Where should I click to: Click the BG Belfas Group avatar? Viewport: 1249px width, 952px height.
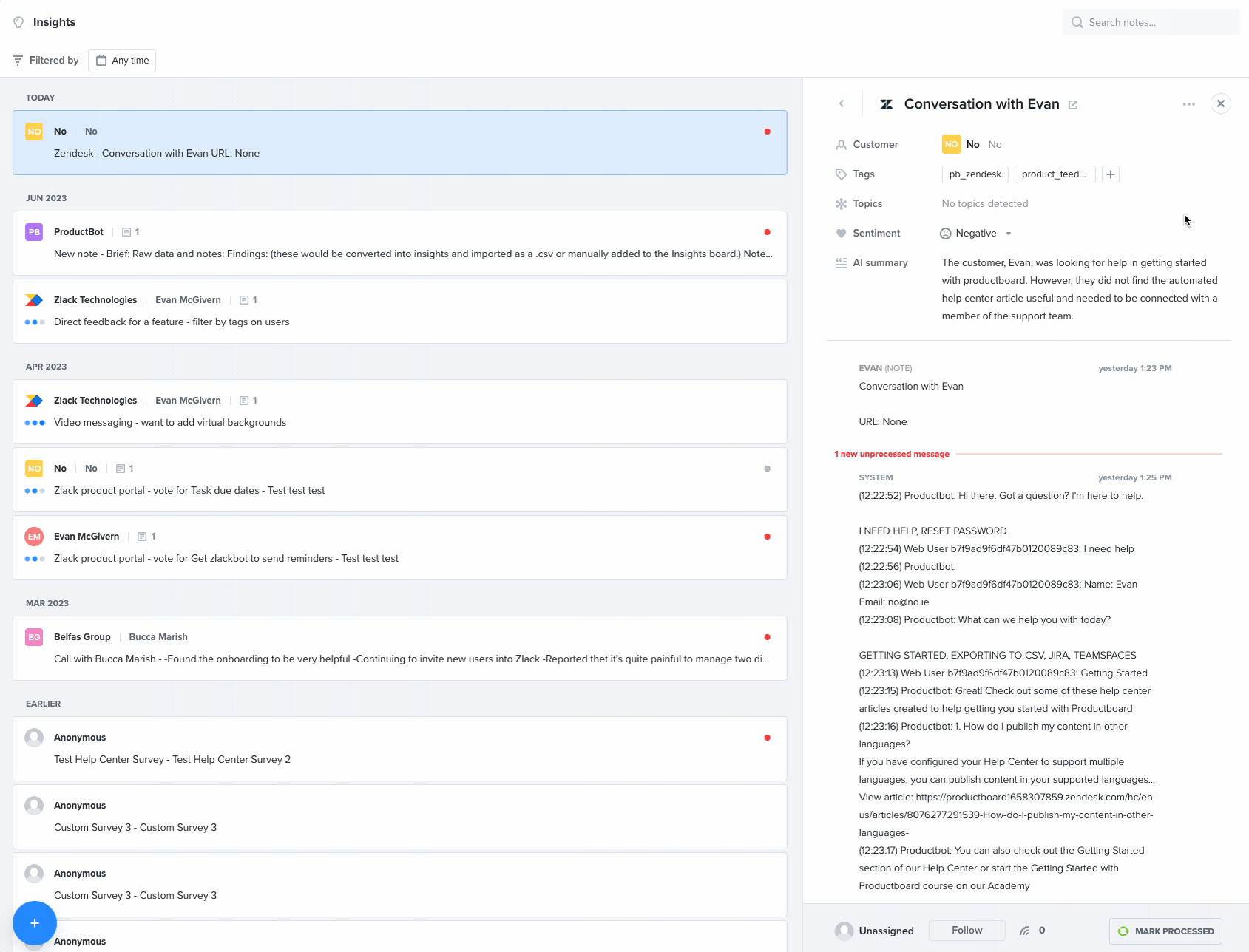point(34,637)
